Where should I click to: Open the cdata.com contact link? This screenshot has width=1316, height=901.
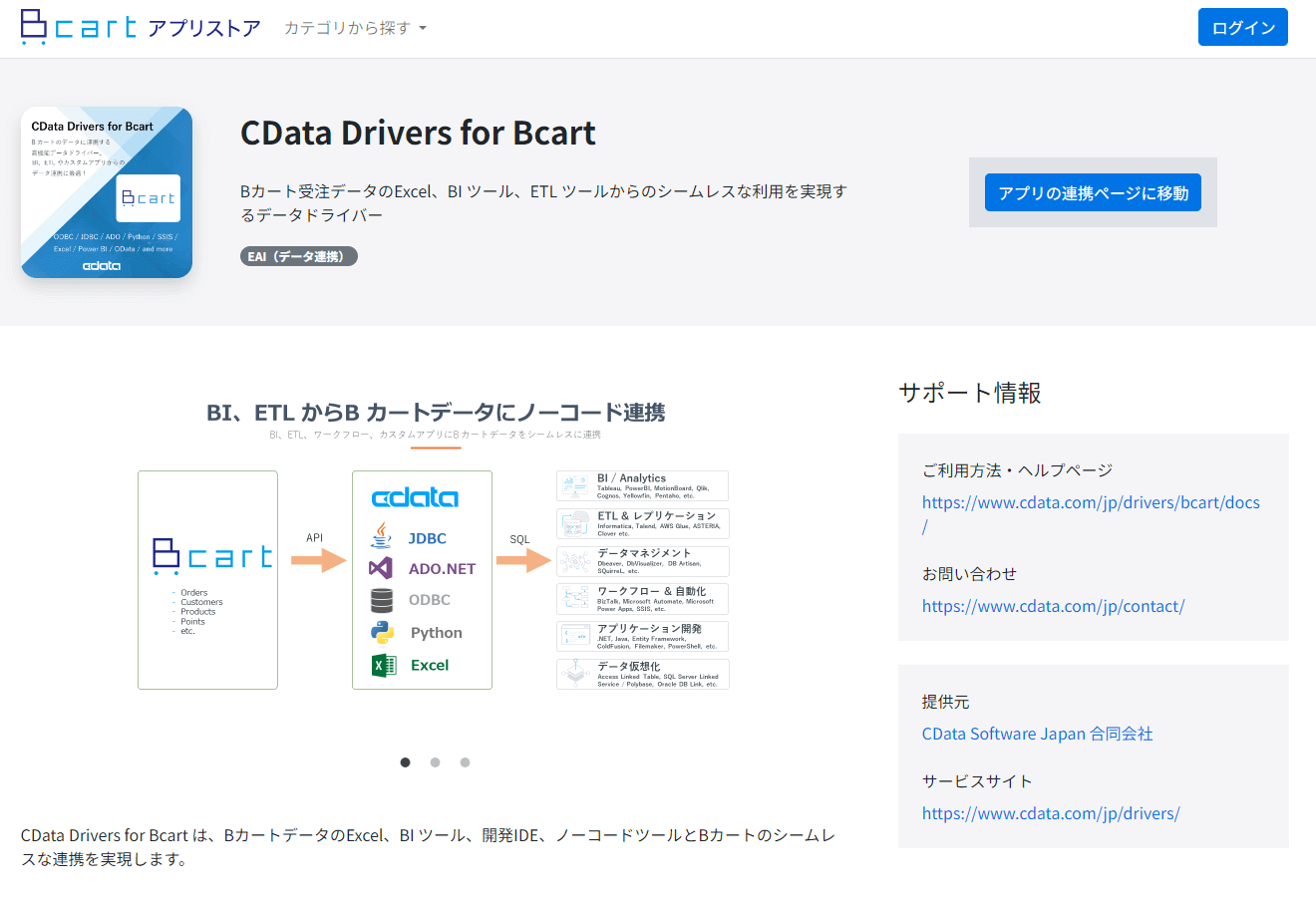(1053, 606)
